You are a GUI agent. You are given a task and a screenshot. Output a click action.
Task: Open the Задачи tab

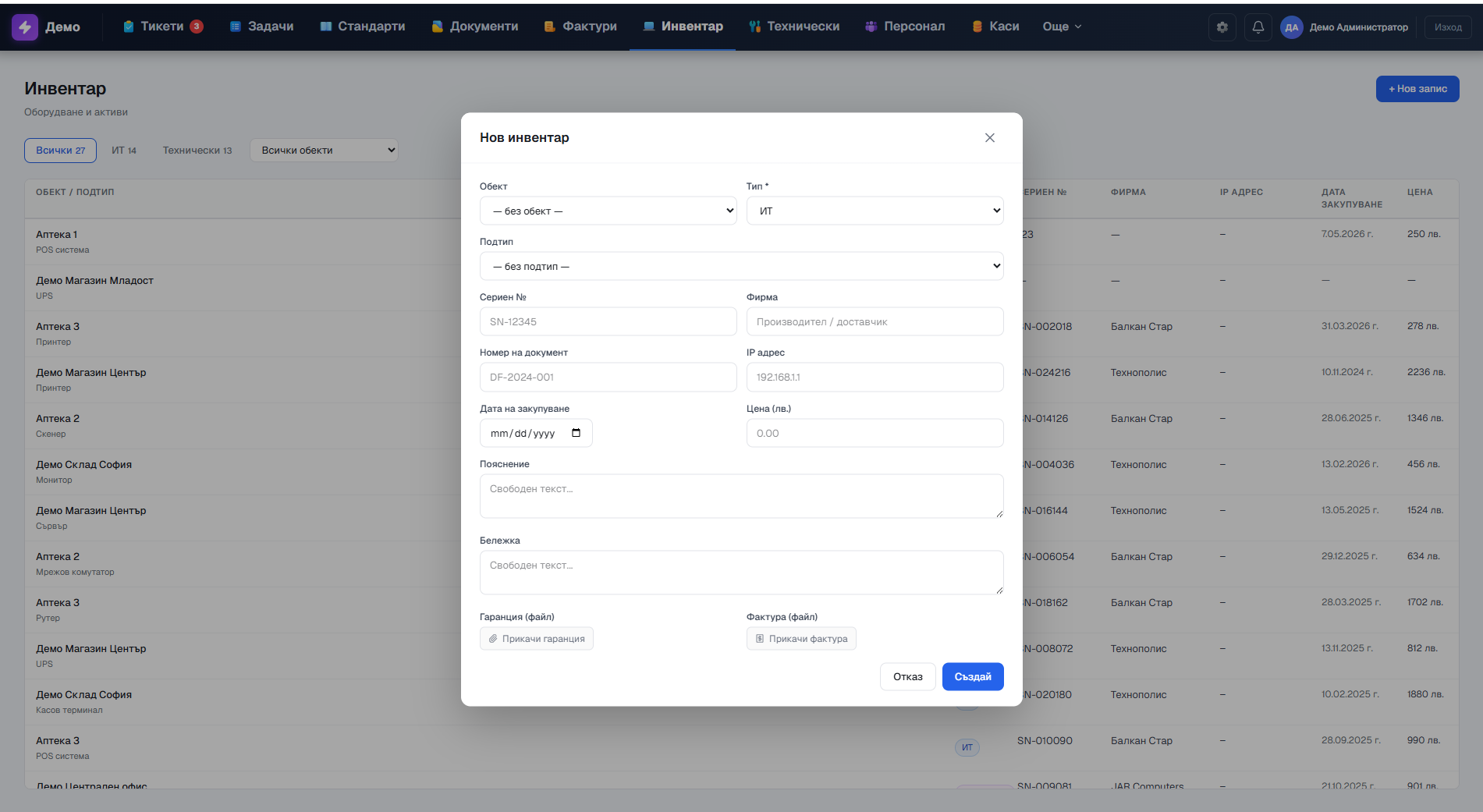262,27
